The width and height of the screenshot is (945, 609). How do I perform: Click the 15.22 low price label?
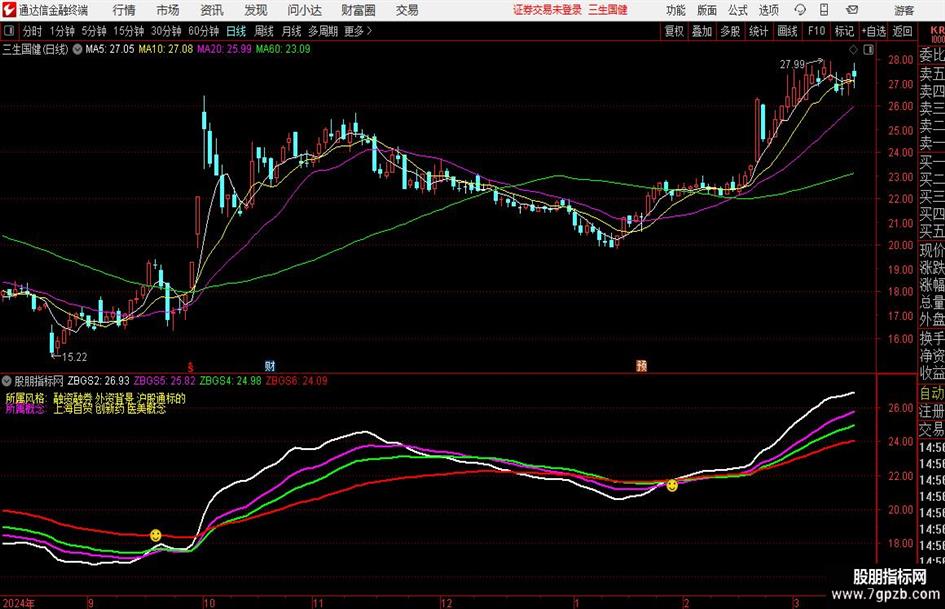click(75, 357)
